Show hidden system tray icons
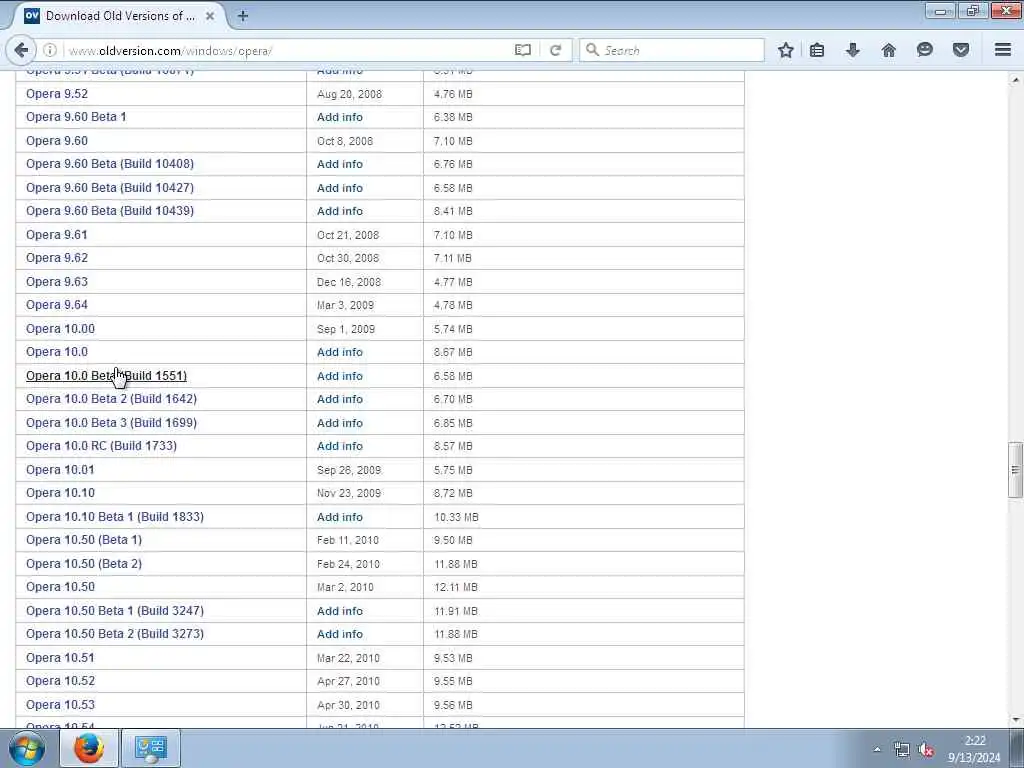The image size is (1024, 768). tap(876, 750)
